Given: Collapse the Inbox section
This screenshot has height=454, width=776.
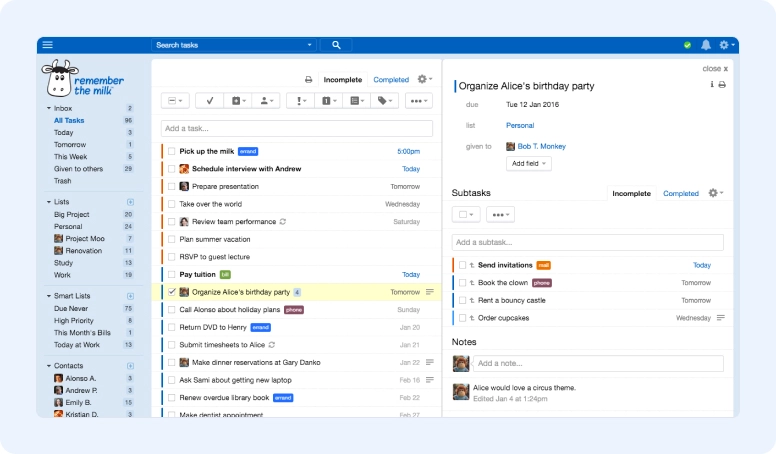Looking at the screenshot, I should point(48,108).
